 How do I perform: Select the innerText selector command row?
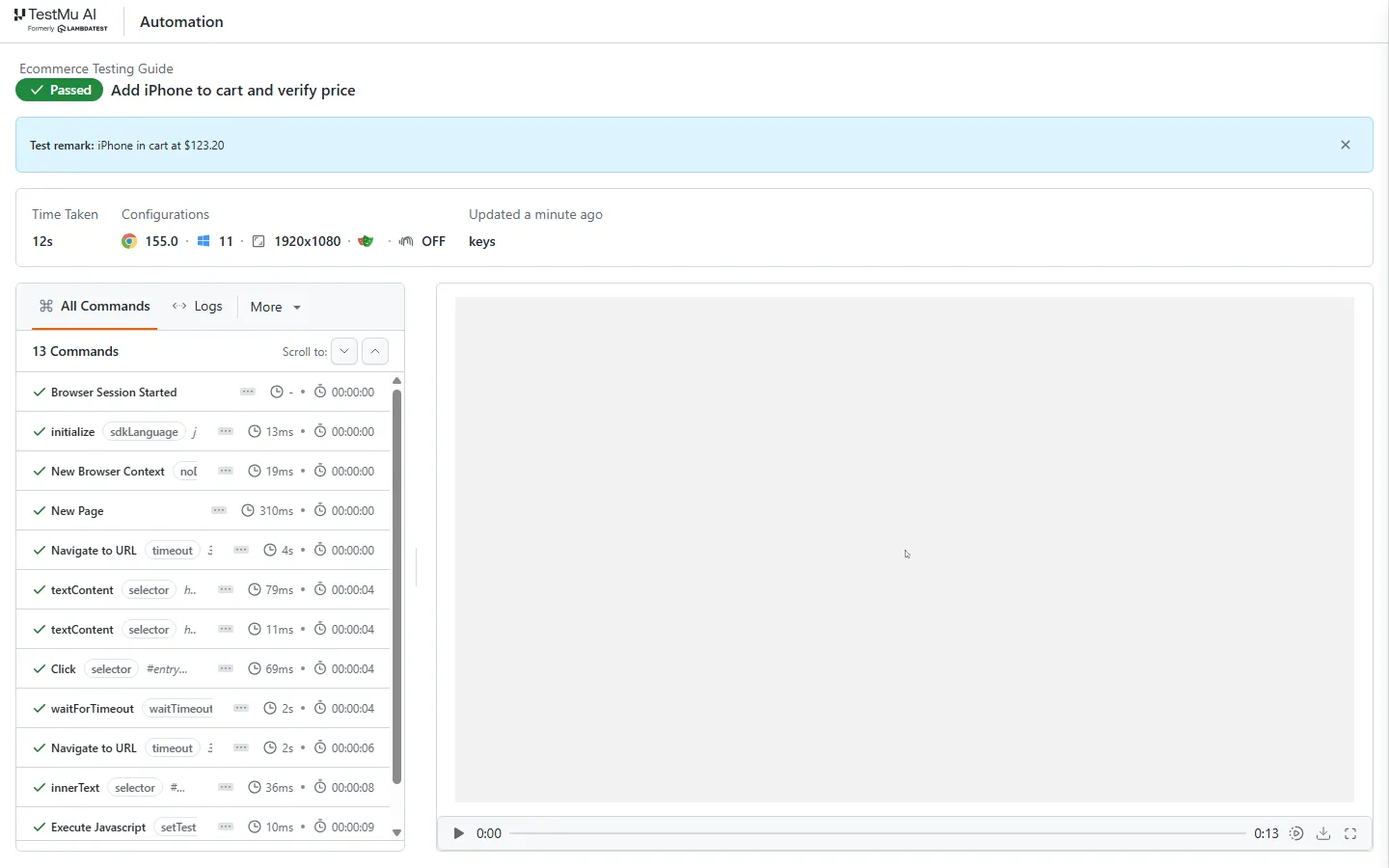pos(203,787)
